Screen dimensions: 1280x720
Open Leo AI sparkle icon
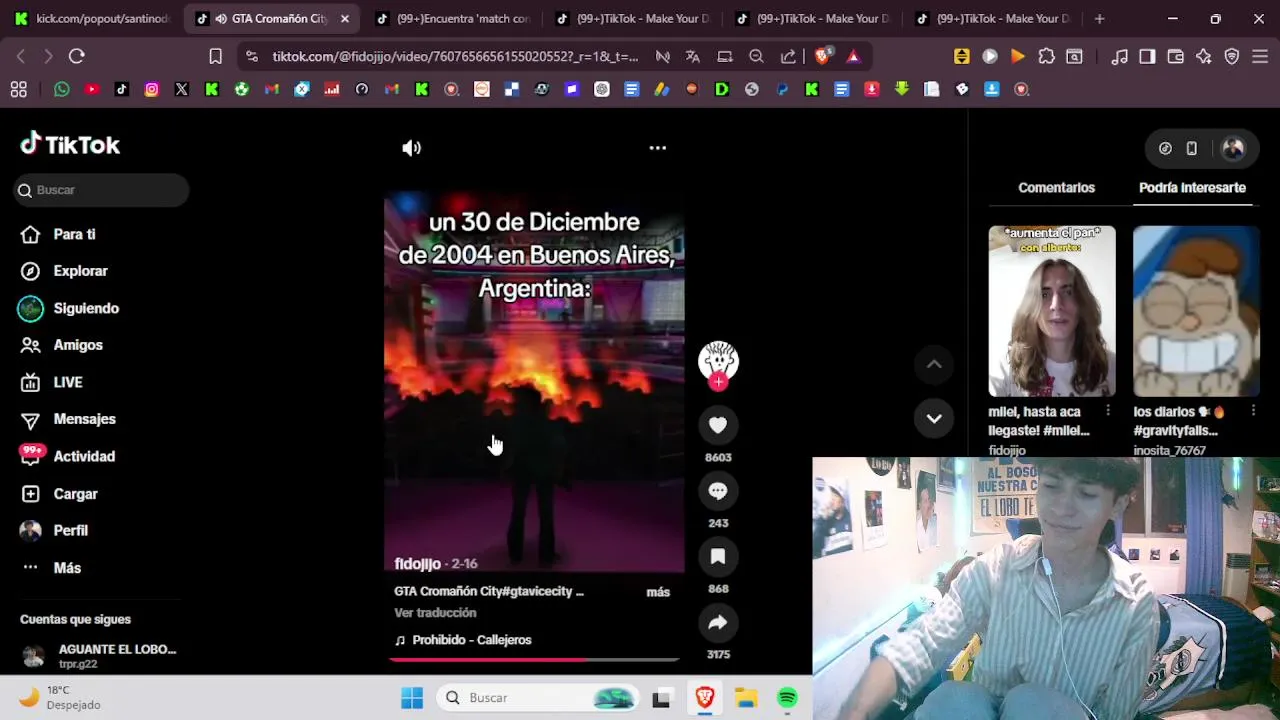coord(1203,57)
